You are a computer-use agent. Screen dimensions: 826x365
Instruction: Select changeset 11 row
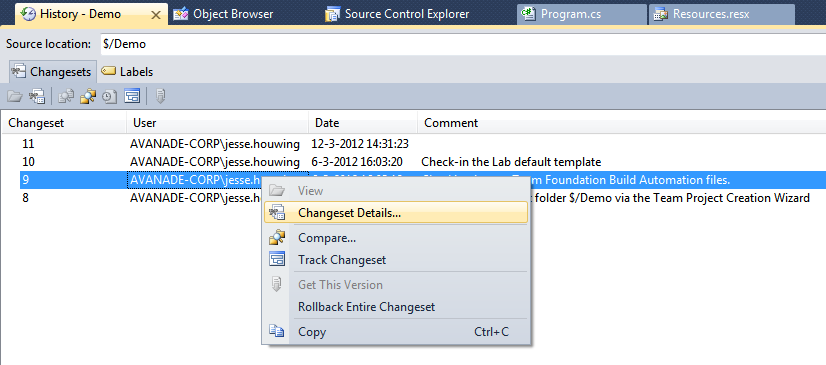[413, 144]
